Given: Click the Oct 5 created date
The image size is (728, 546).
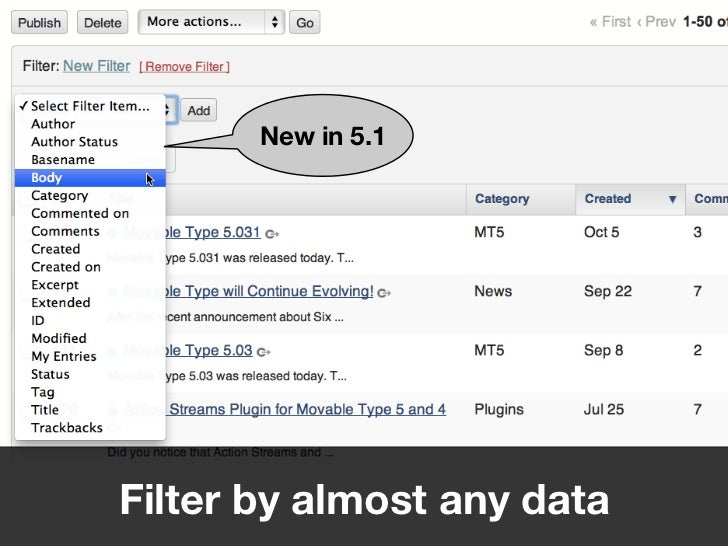Looking at the screenshot, I should click(601, 232).
